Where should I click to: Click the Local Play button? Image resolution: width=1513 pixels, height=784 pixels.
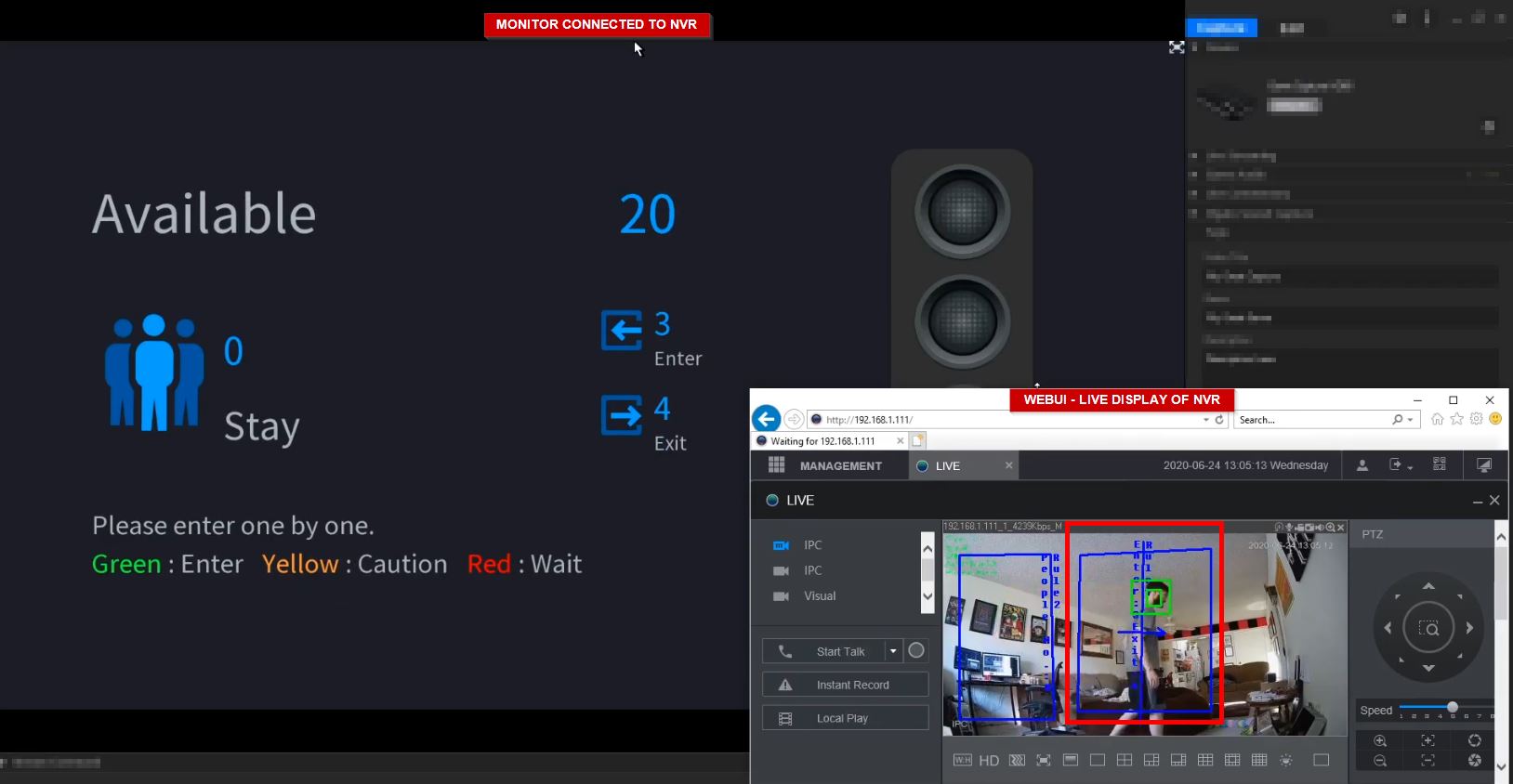coord(846,718)
